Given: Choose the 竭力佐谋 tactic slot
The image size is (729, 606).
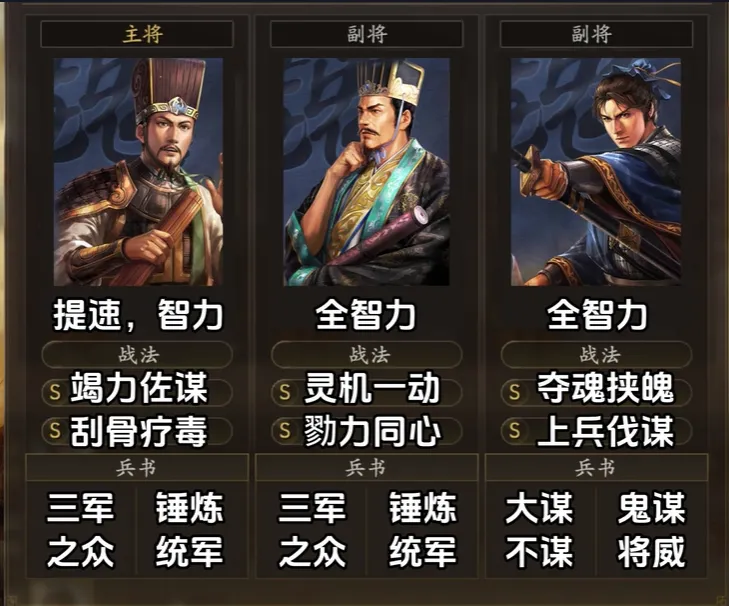Looking at the screenshot, I should click(137, 392).
